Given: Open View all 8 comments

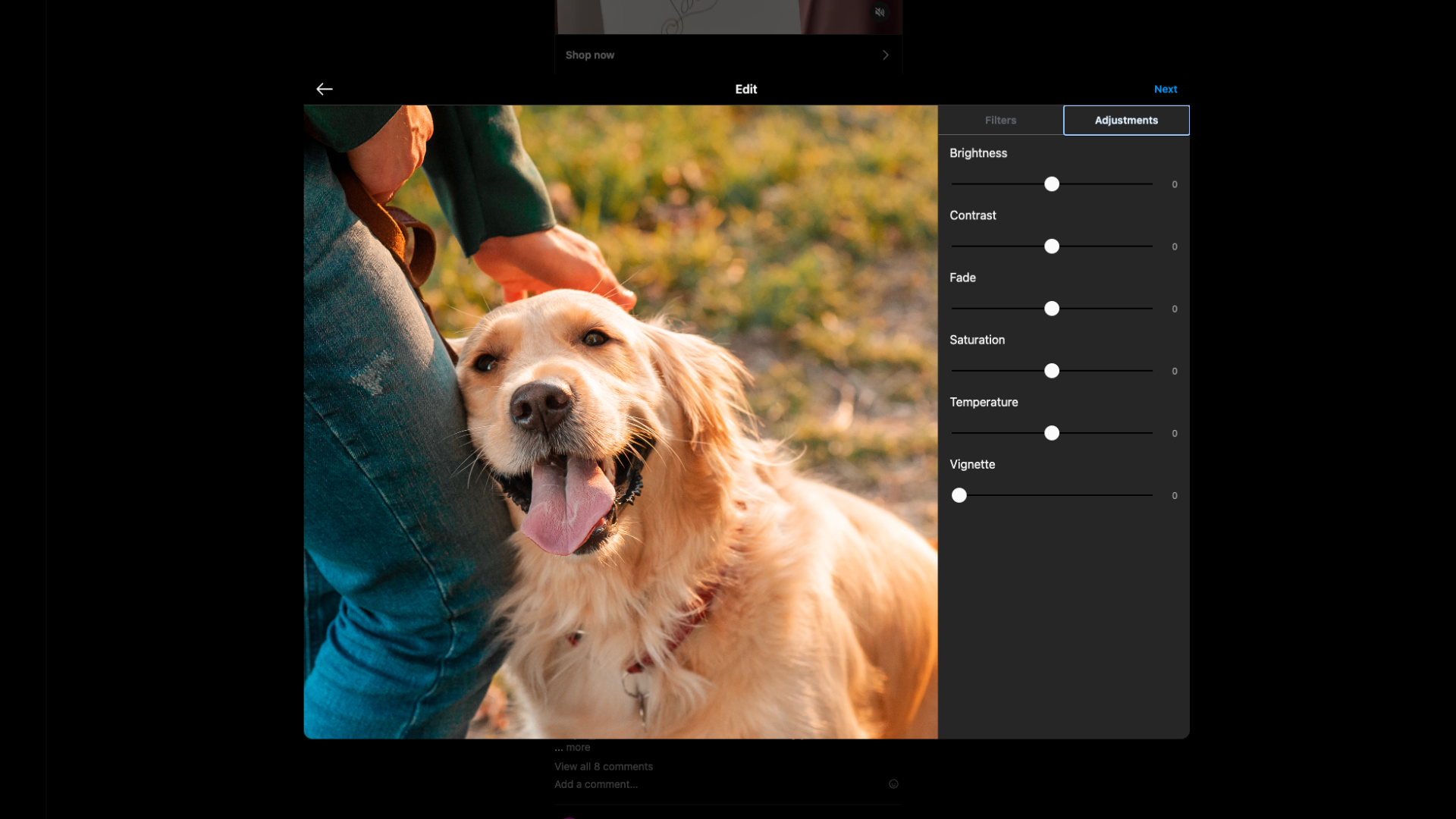Looking at the screenshot, I should coord(604,767).
